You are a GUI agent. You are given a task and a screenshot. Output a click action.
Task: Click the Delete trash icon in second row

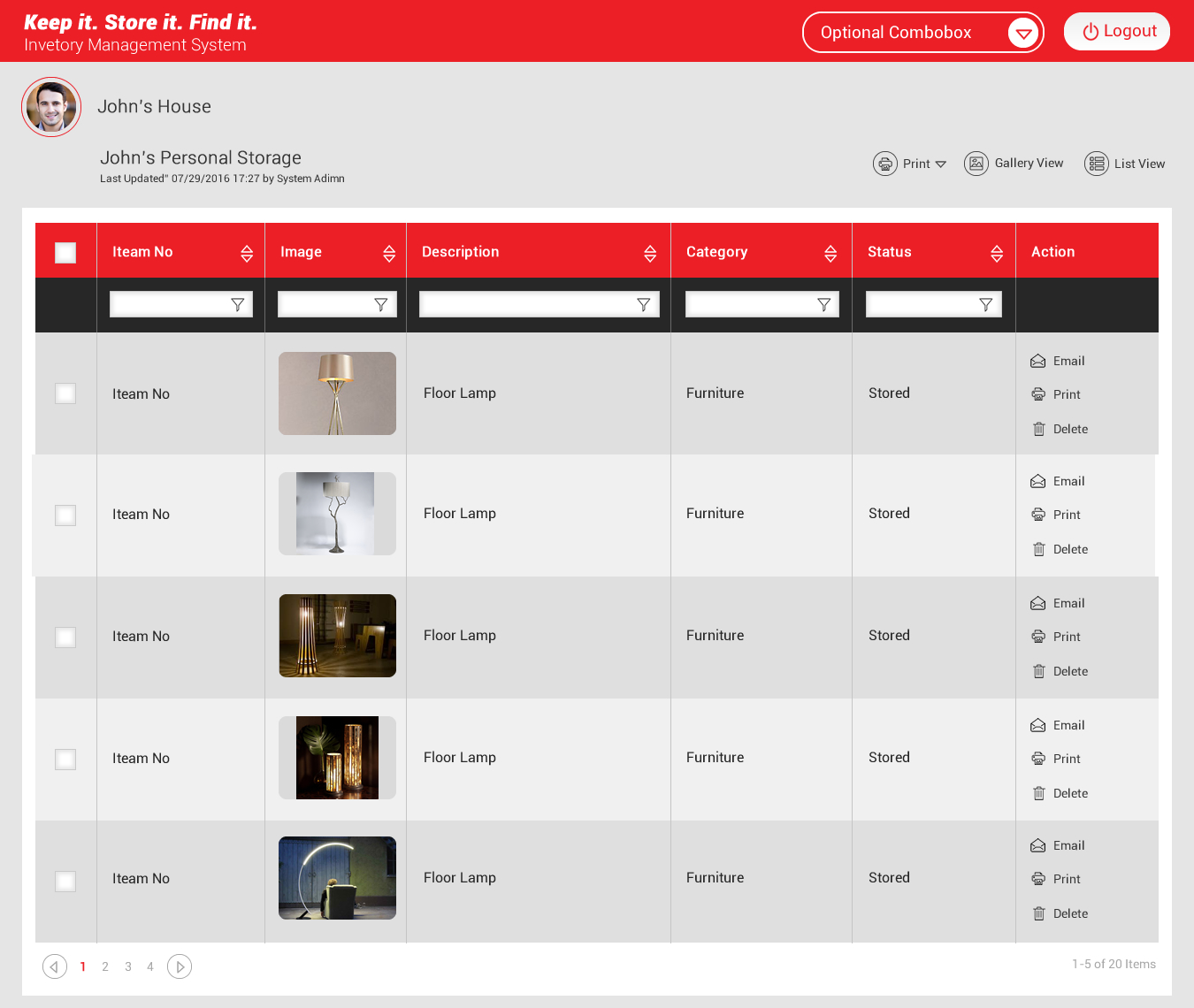[1038, 549]
